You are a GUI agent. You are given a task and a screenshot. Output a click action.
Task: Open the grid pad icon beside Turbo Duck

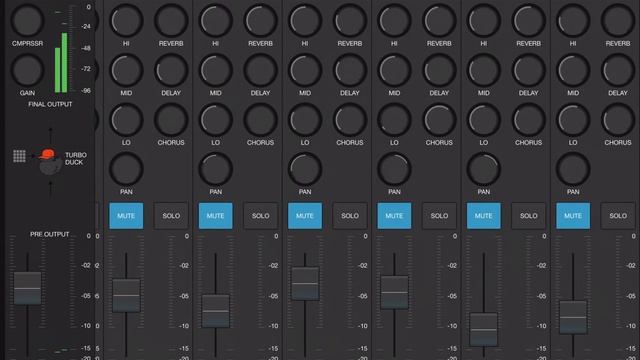pos(19,156)
